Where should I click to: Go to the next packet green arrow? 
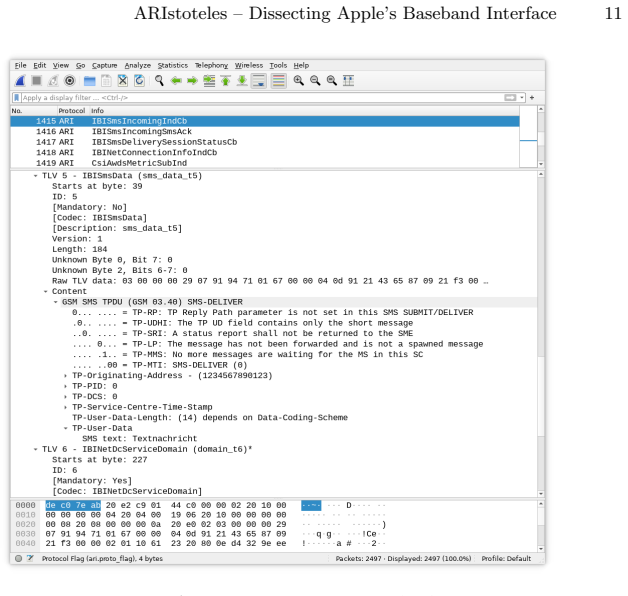(x=192, y=81)
